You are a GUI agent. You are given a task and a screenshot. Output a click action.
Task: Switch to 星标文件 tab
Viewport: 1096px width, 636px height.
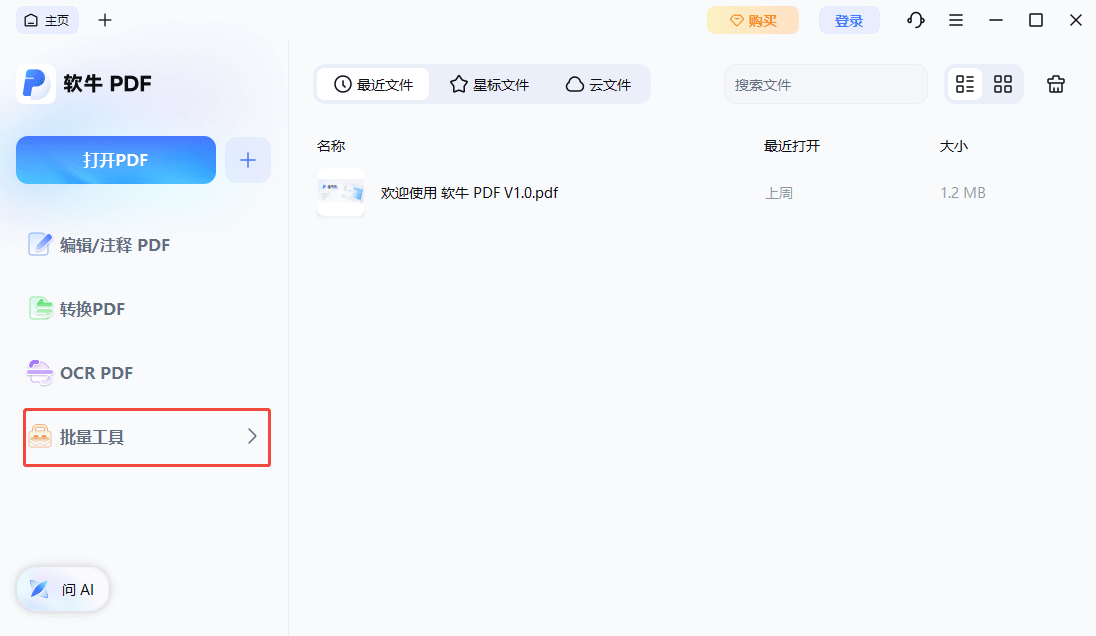(489, 85)
